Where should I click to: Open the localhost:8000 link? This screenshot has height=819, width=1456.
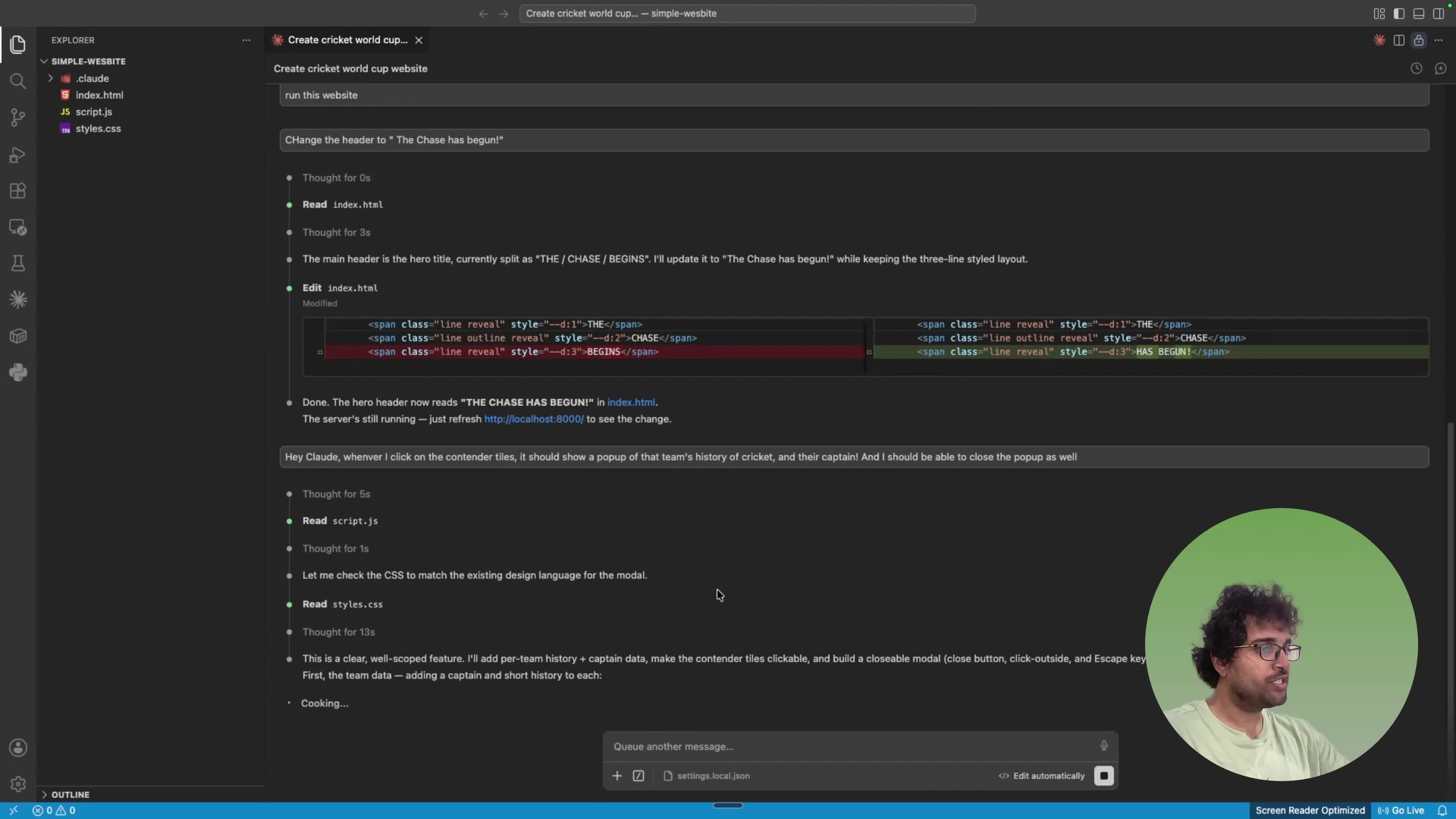pyautogui.click(x=533, y=419)
